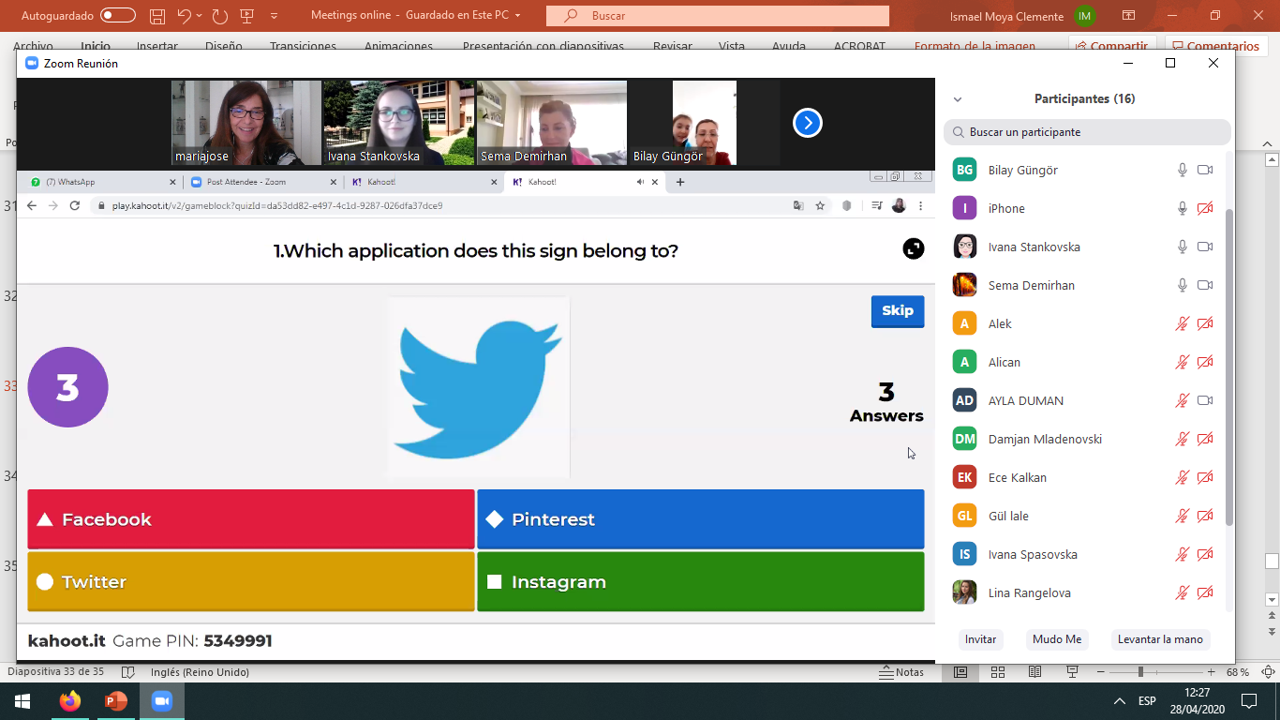Select Sema Demirhan video thumbnail
Image resolution: width=1280 pixels, height=720 pixels.
pos(552,123)
